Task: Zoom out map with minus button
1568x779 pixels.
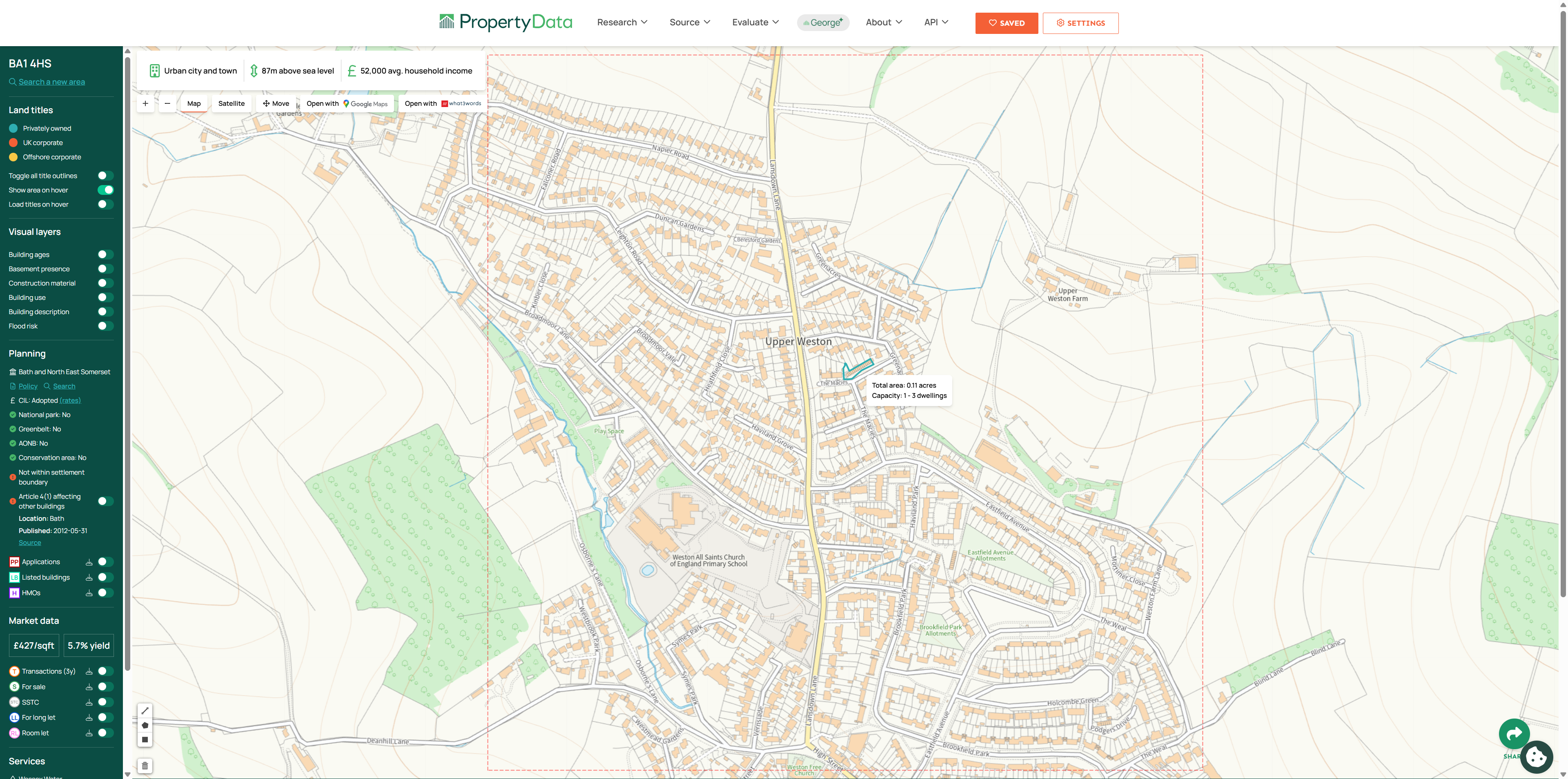Action: tap(167, 103)
